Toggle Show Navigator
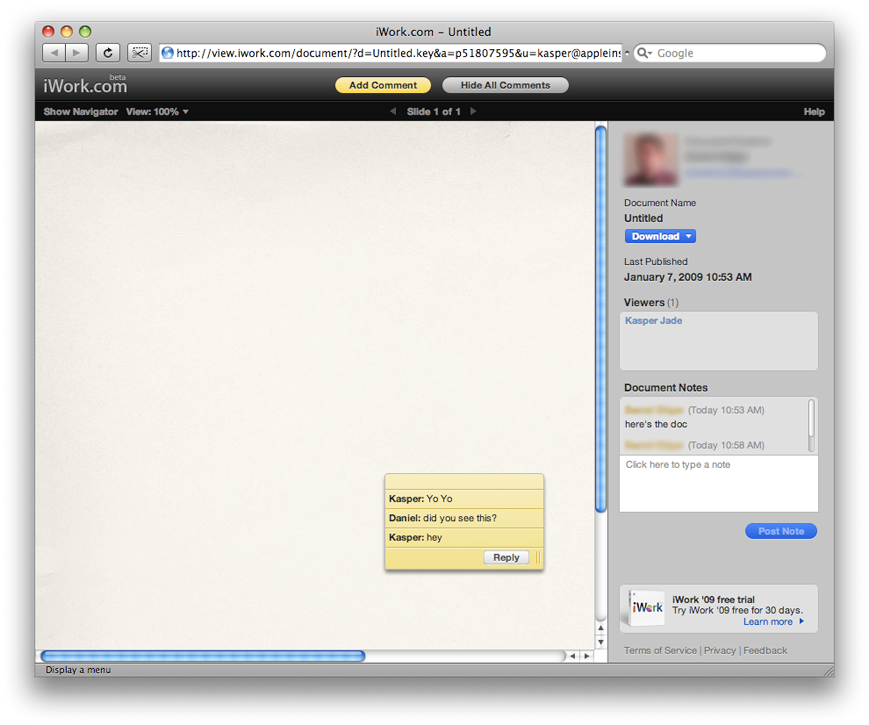This screenshot has height=725, width=869. pyautogui.click(x=81, y=111)
